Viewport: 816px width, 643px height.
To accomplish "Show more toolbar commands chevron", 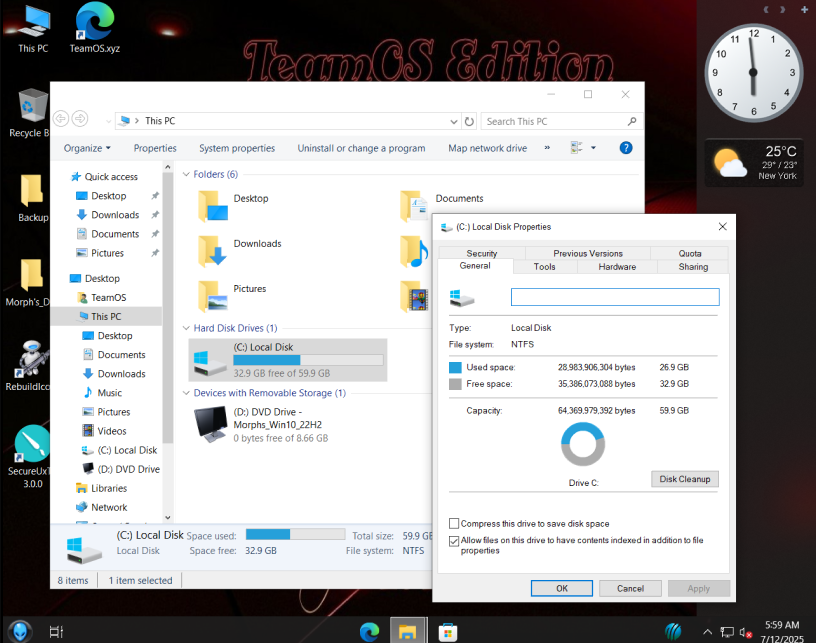I will pos(547,148).
